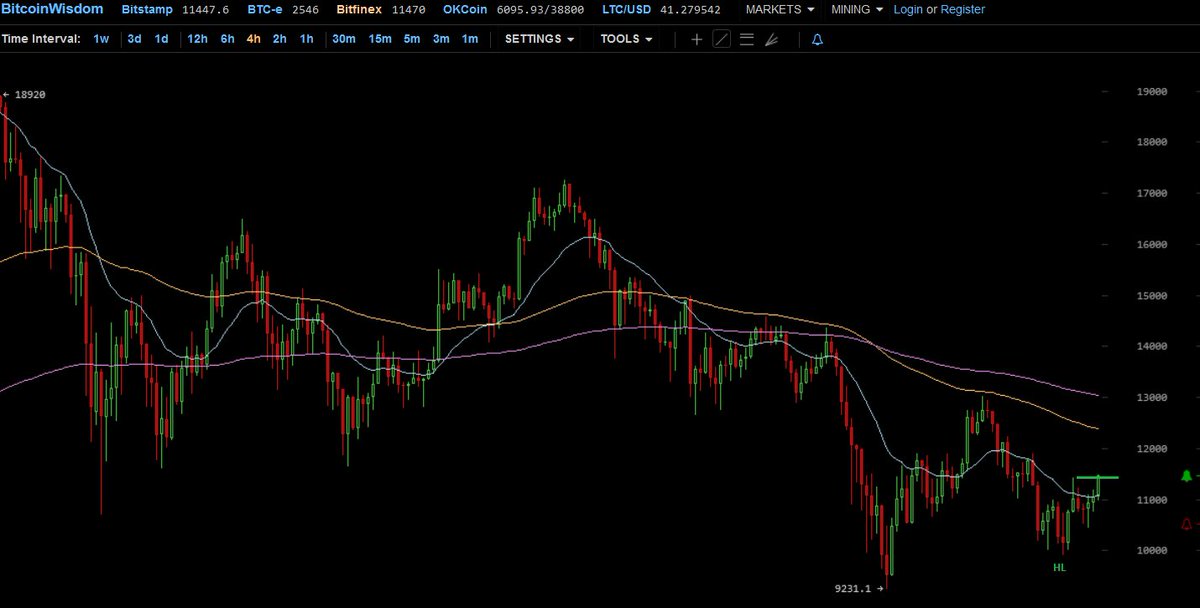Click the green alert bell on the price axis
This screenshot has width=1200, height=608.
pyautogui.click(x=1187, y=477)
